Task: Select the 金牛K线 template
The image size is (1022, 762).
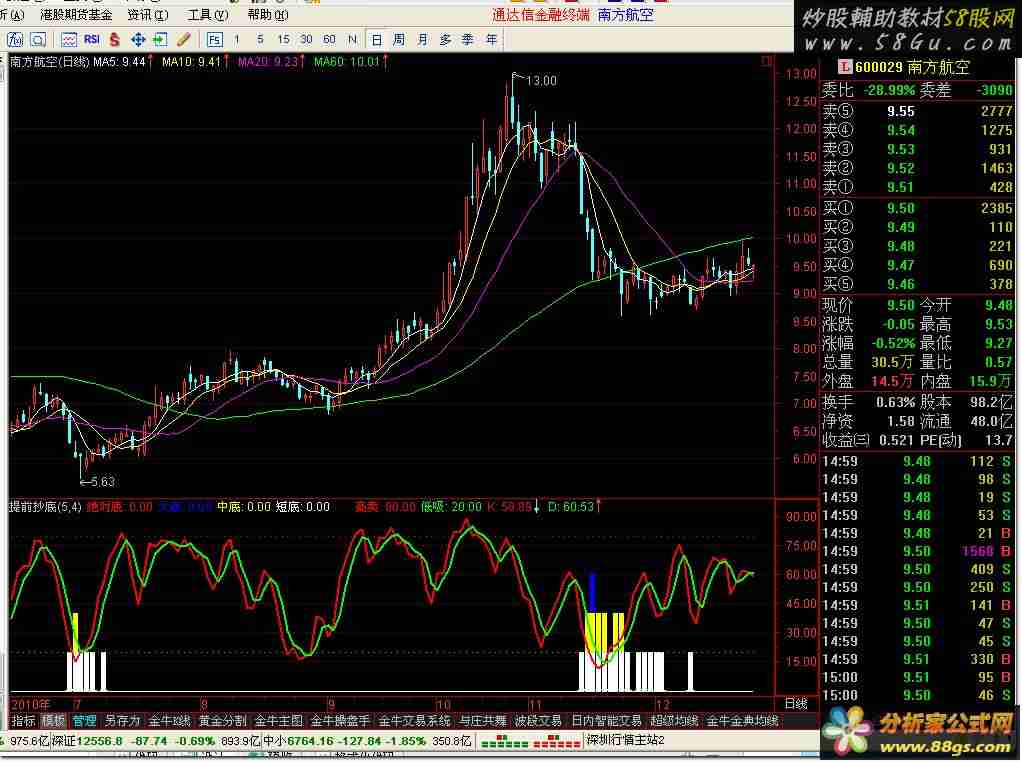Action: tap(169, 721)
